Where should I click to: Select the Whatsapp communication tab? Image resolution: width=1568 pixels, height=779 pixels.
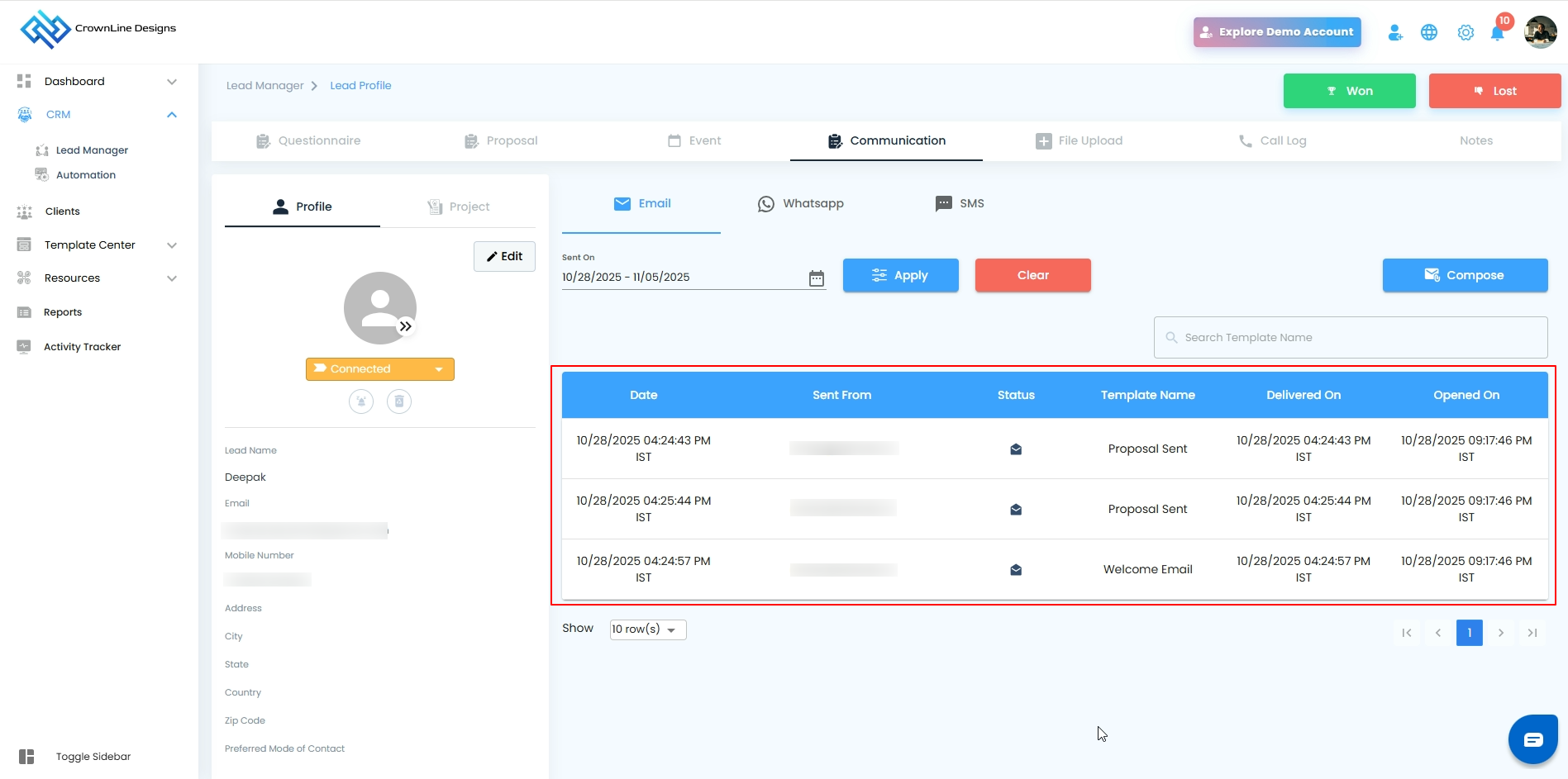[801, 204]
